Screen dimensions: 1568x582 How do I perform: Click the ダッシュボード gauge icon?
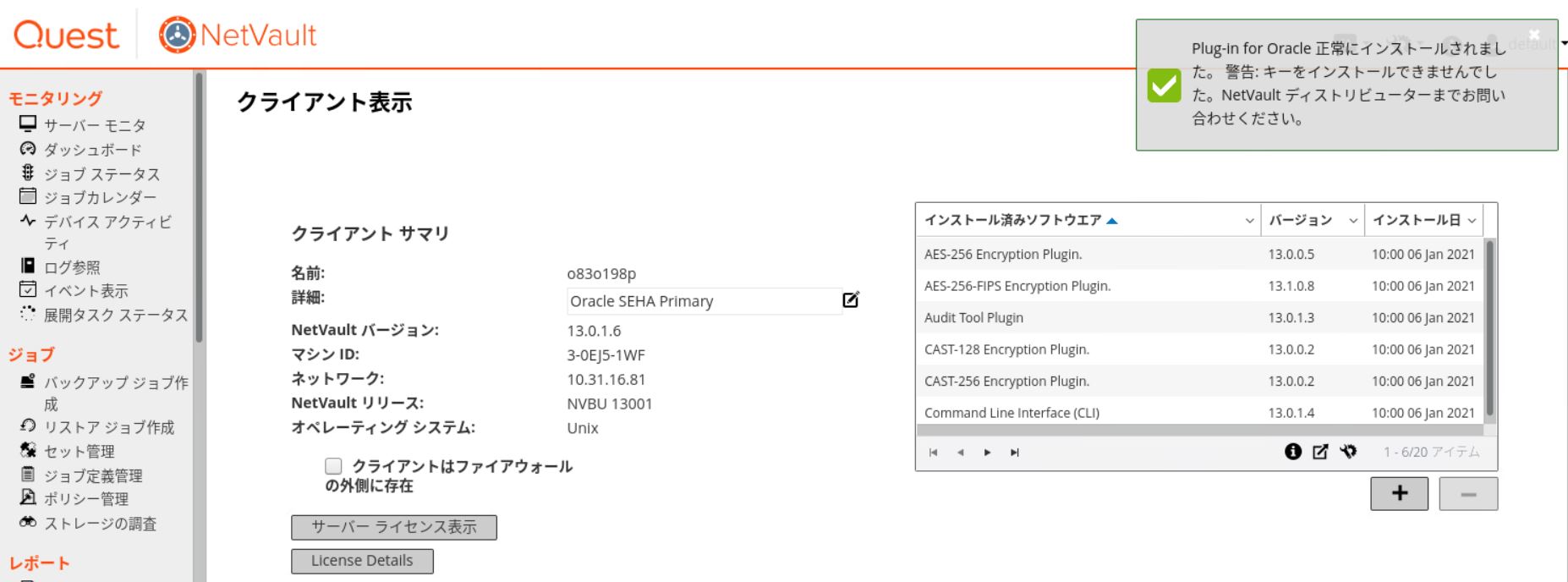point(28,149)
